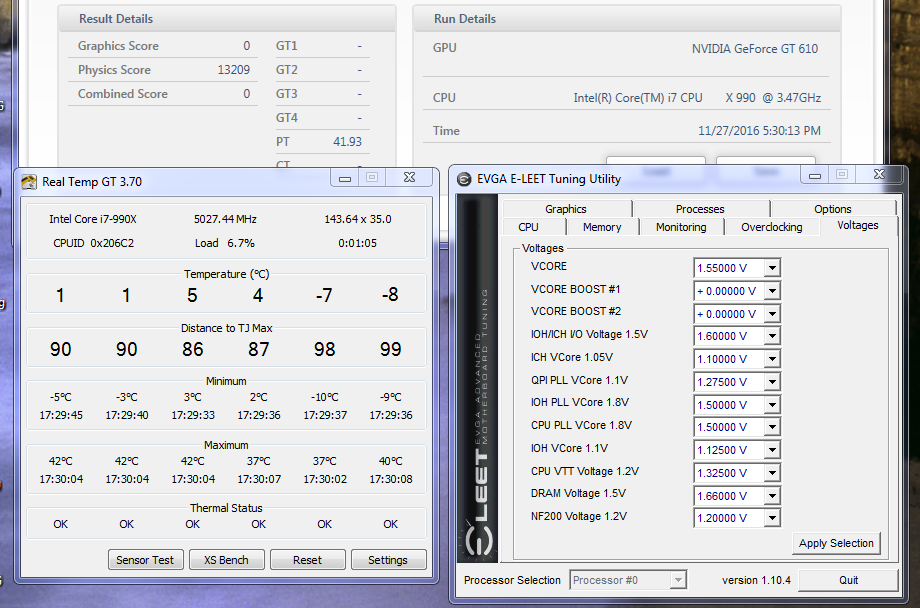Click the PT value 41.93

point(347,142)
